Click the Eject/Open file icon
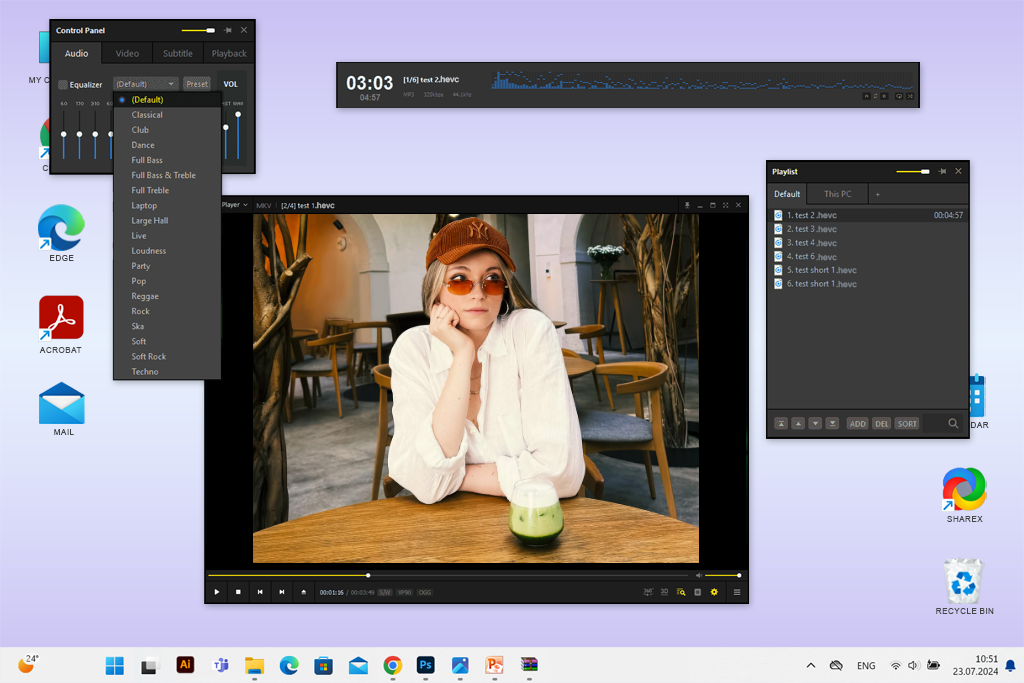This screenshot has height=683, width=1024. pos(304,592)
